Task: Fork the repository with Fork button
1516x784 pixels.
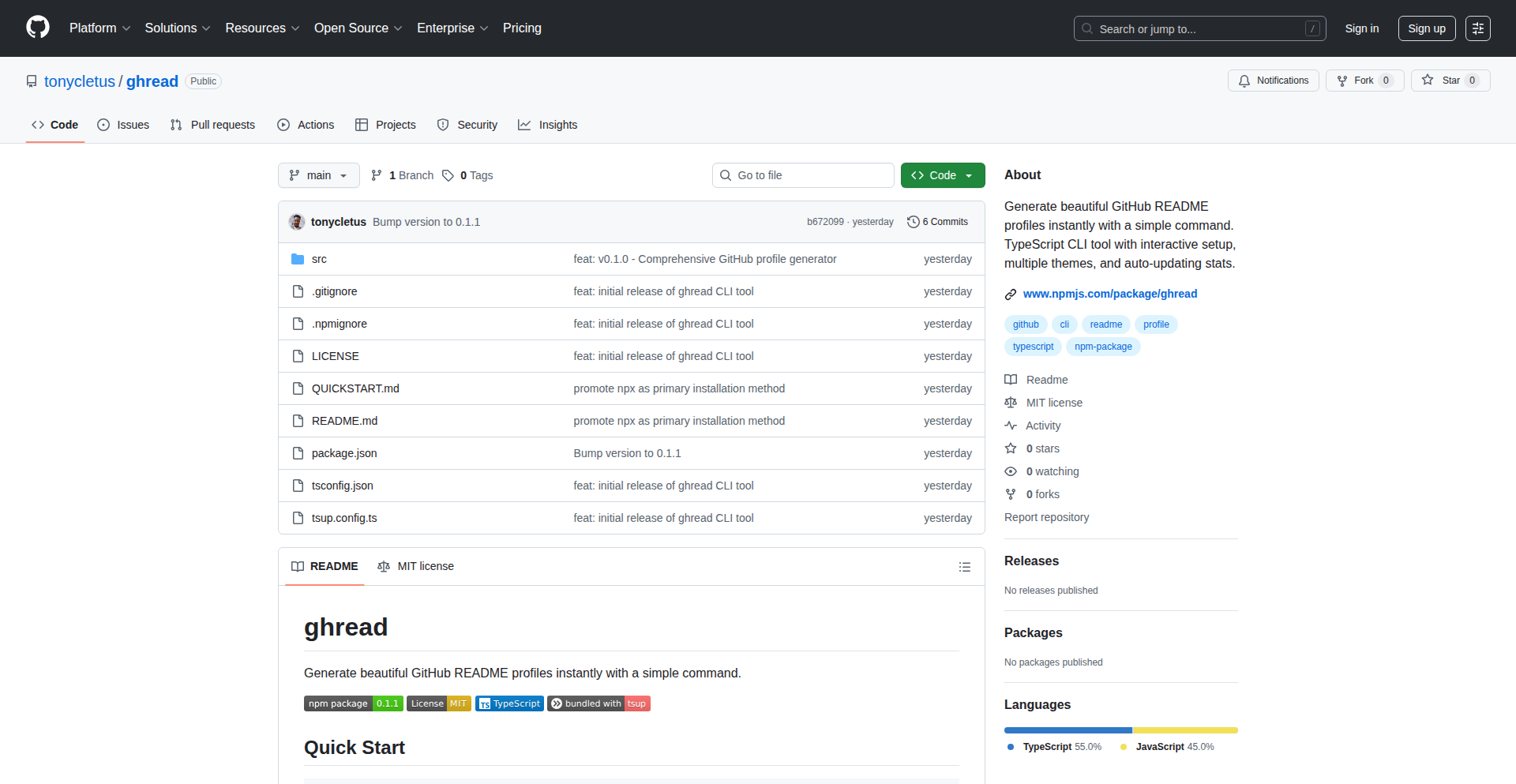Action: click(x=1364, y=81)
